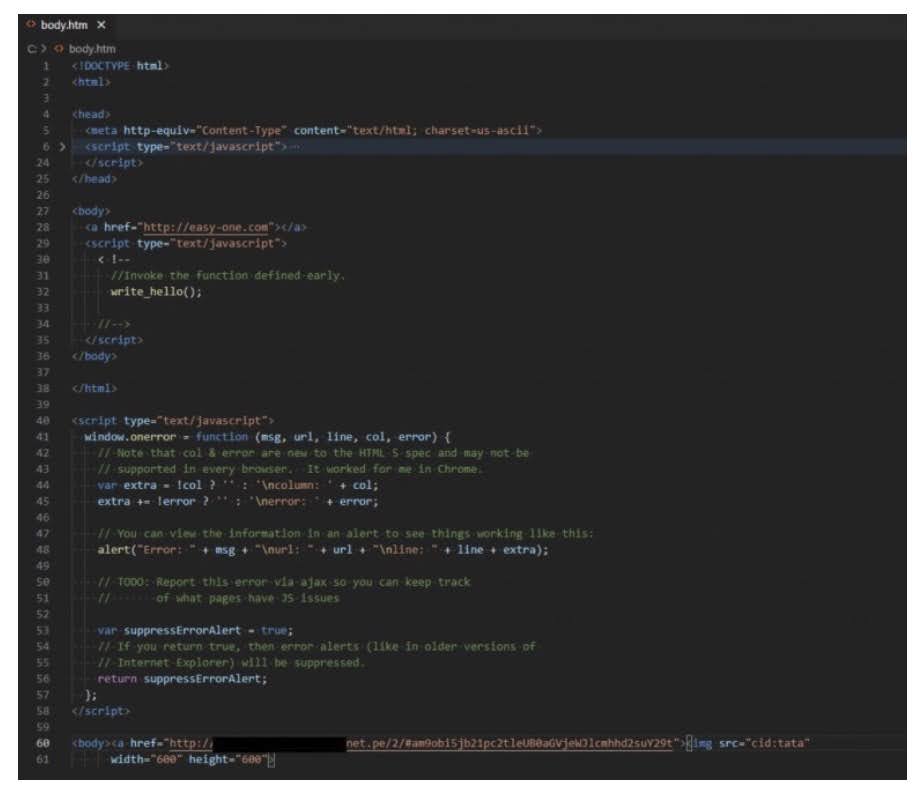
Task: Click the comment 'Invoke the function defined early'
Action: point(228,275)
